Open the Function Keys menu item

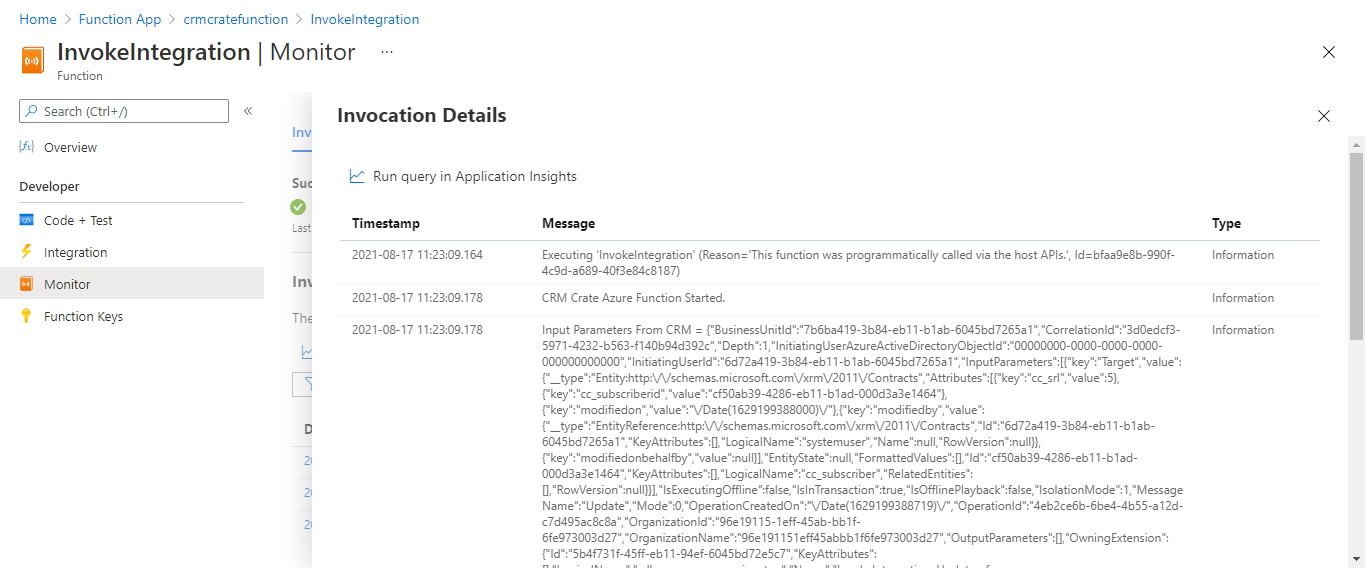coord(83,316)
